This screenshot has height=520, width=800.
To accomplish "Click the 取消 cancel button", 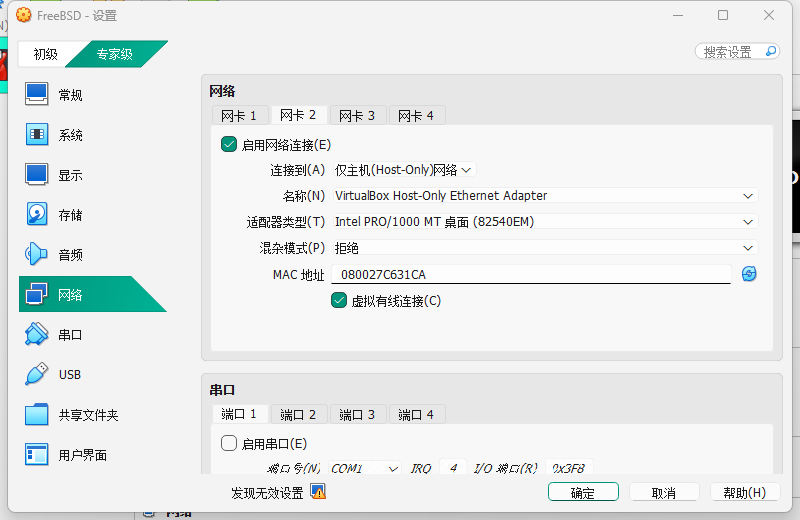I will [664, 492].
